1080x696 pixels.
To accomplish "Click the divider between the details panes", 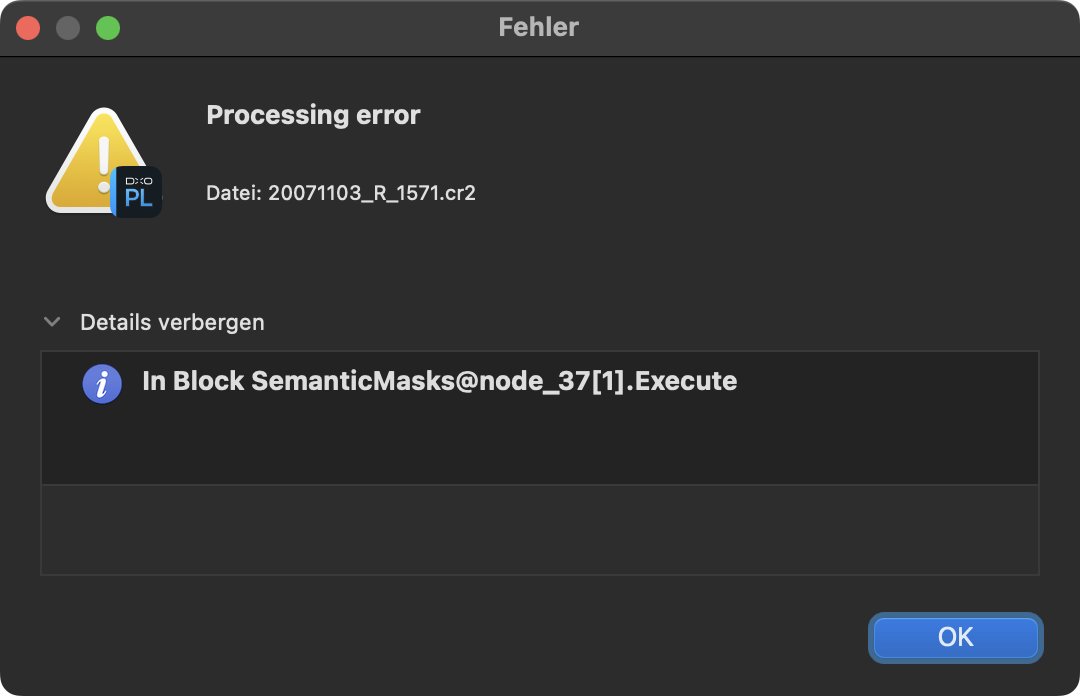I will 539,485.
